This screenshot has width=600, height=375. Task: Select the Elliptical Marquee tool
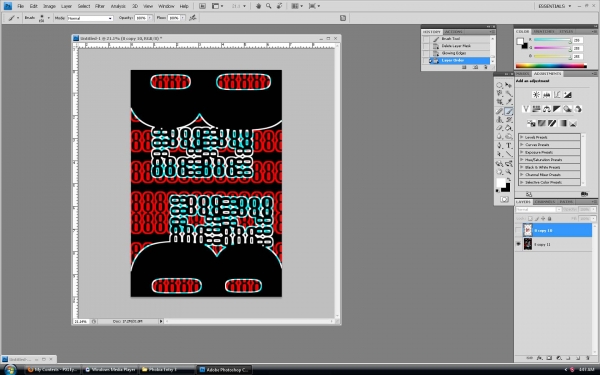pyautogui.click(x=499, y=85)
